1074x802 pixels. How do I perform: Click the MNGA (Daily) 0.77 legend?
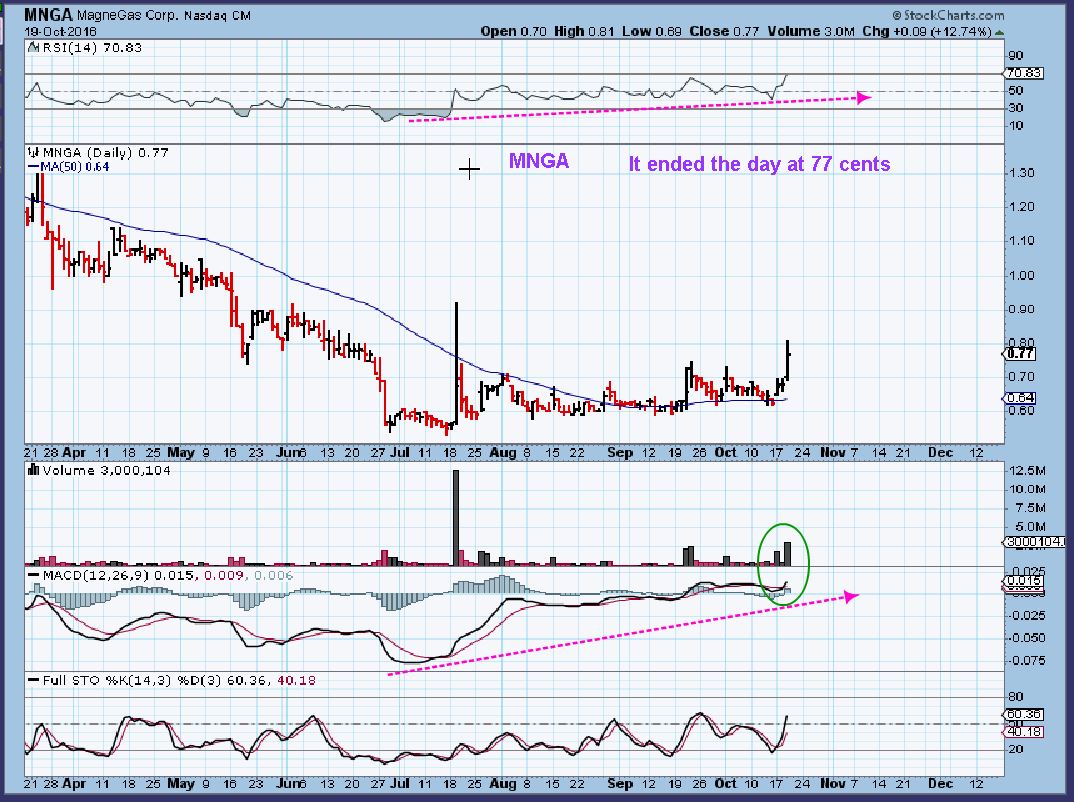click(x=105, y=152)
